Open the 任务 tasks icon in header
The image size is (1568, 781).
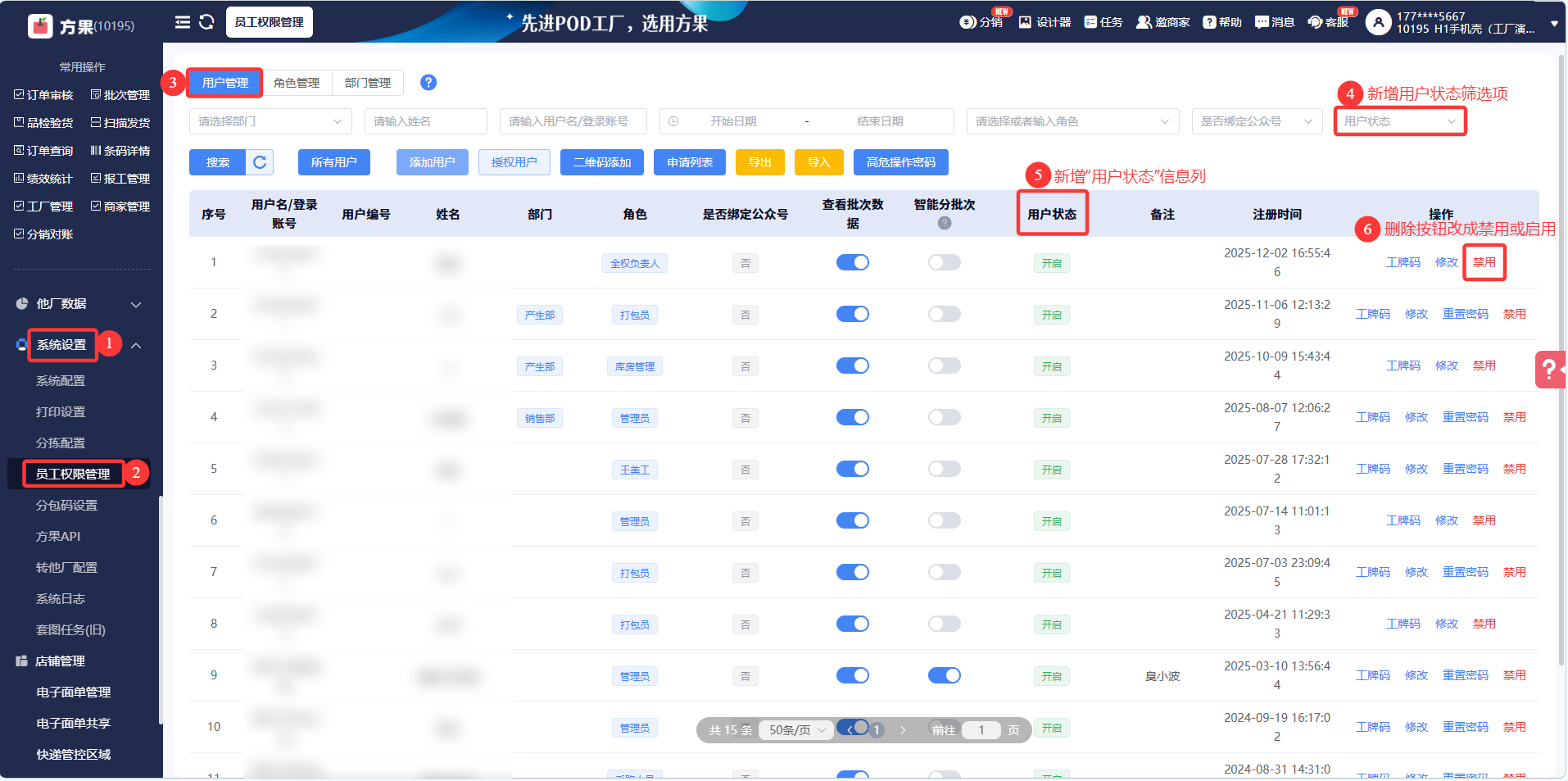[x=1103, y=22]
